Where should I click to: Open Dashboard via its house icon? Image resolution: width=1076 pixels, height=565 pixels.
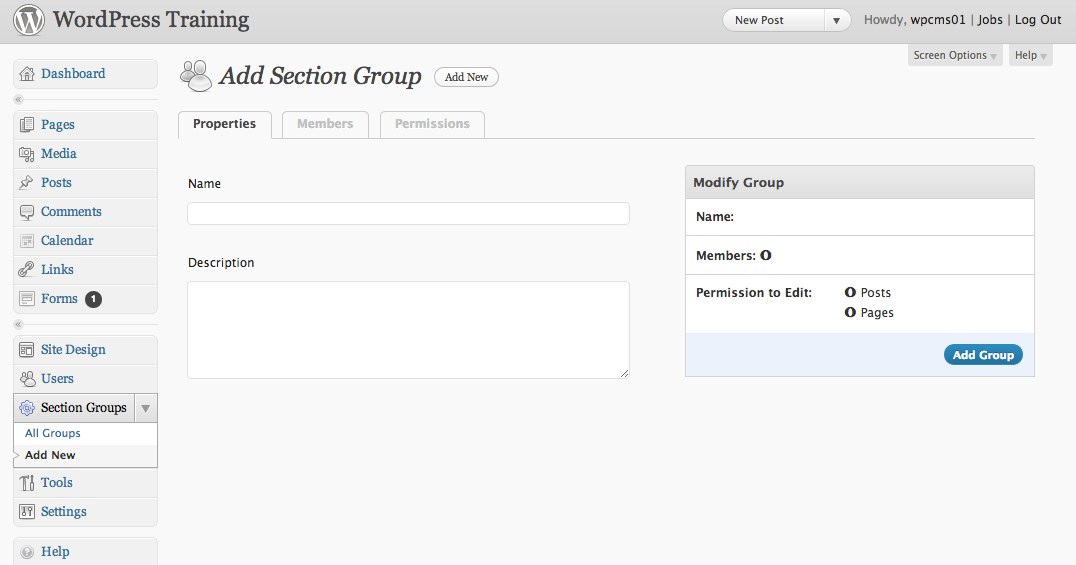27,73
